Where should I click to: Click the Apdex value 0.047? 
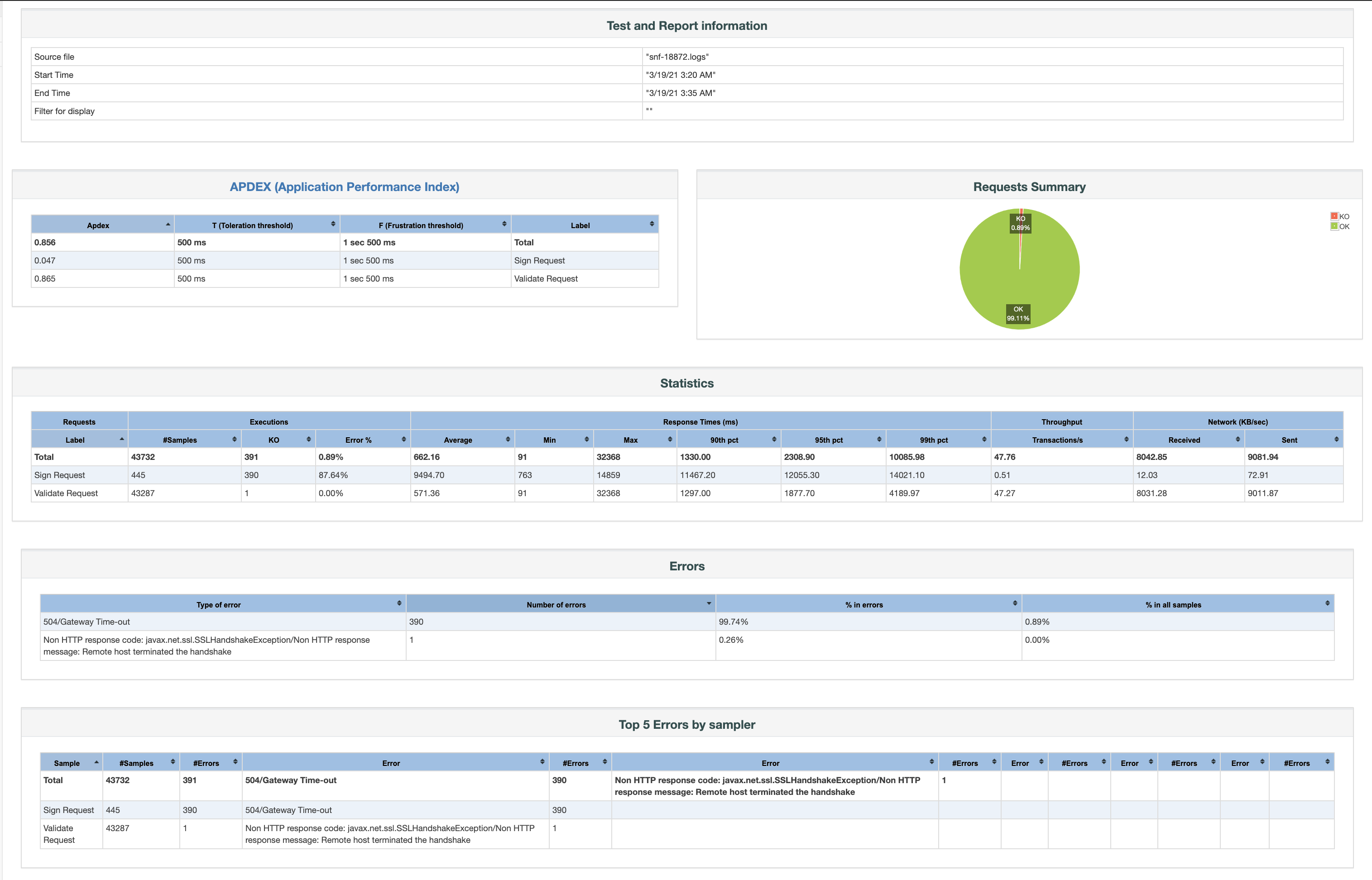point(44,261)
